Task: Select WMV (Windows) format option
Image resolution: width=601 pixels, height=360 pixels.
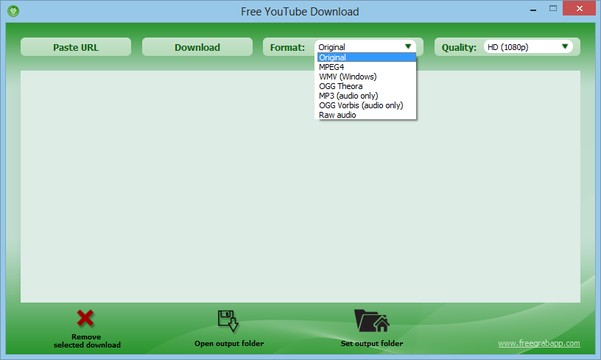Action: [x=366, y=77]
